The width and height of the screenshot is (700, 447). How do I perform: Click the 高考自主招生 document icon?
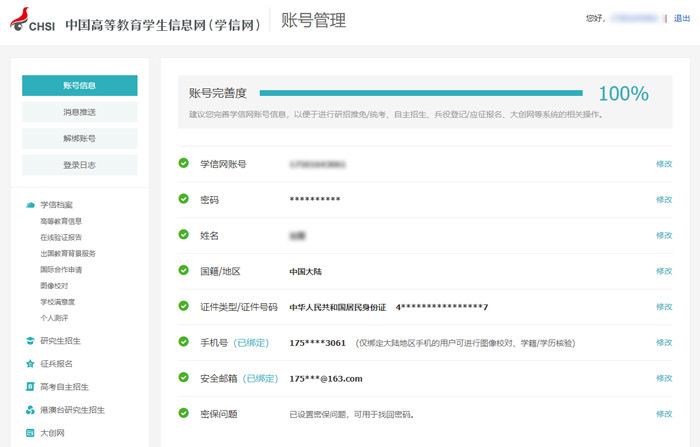click(30, 387)
